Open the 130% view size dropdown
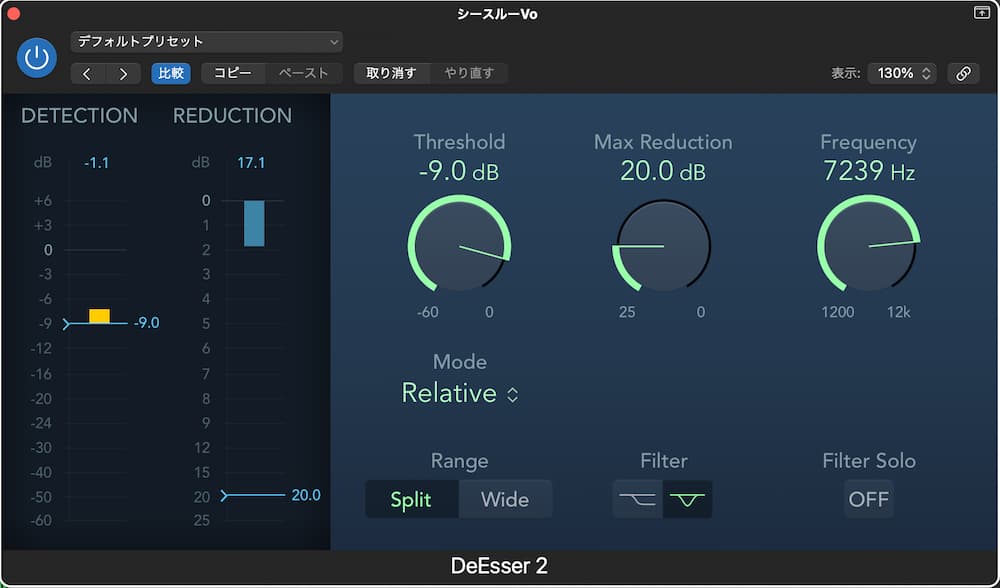The width and height of the screenshot is (1000, 588). coord(902,73)
